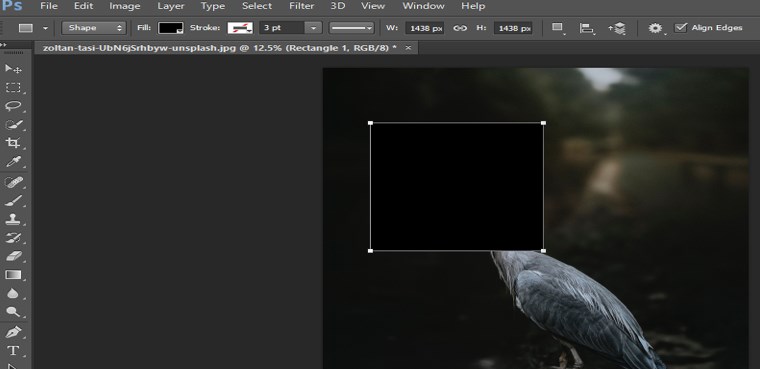Open the Fill color swatch
This screenshot has width=760, height=369.
(171, 28)
